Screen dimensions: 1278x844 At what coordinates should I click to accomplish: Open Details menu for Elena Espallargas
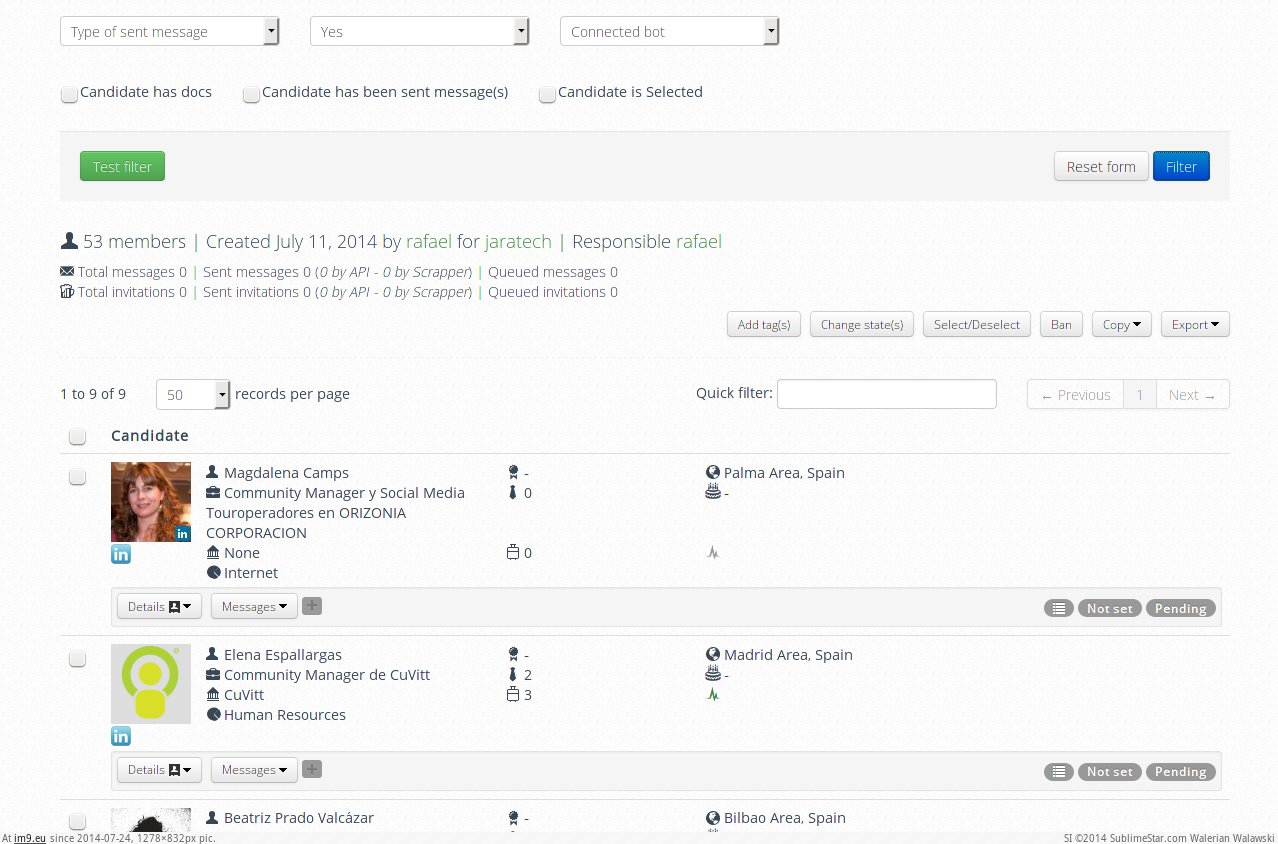159,770
